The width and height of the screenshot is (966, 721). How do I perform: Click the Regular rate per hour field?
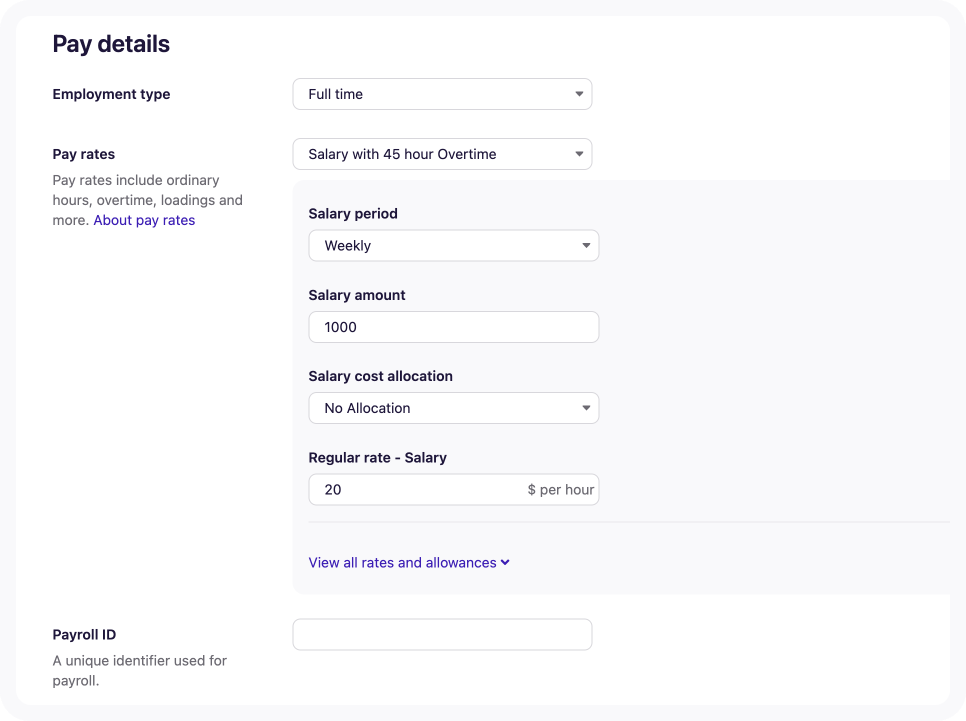(x=420, y=489)
